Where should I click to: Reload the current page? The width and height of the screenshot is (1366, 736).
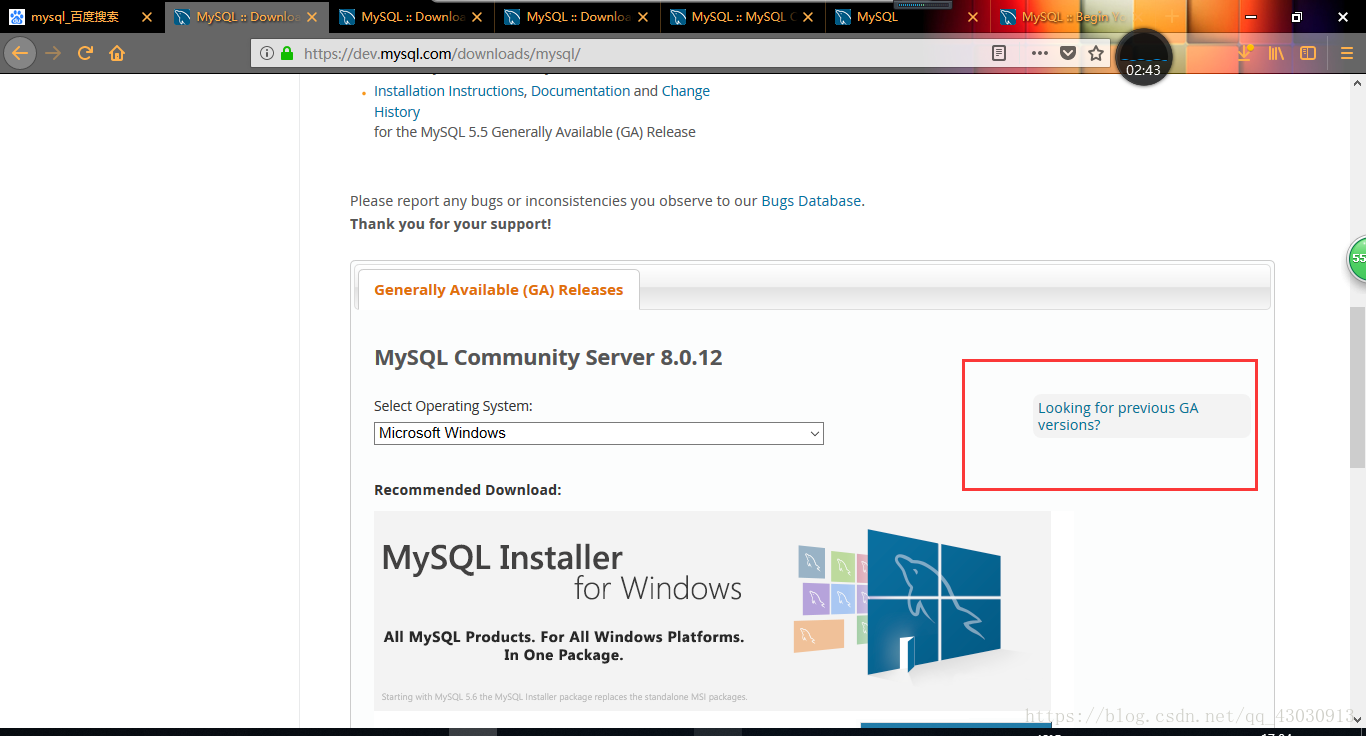coord(86,53)
